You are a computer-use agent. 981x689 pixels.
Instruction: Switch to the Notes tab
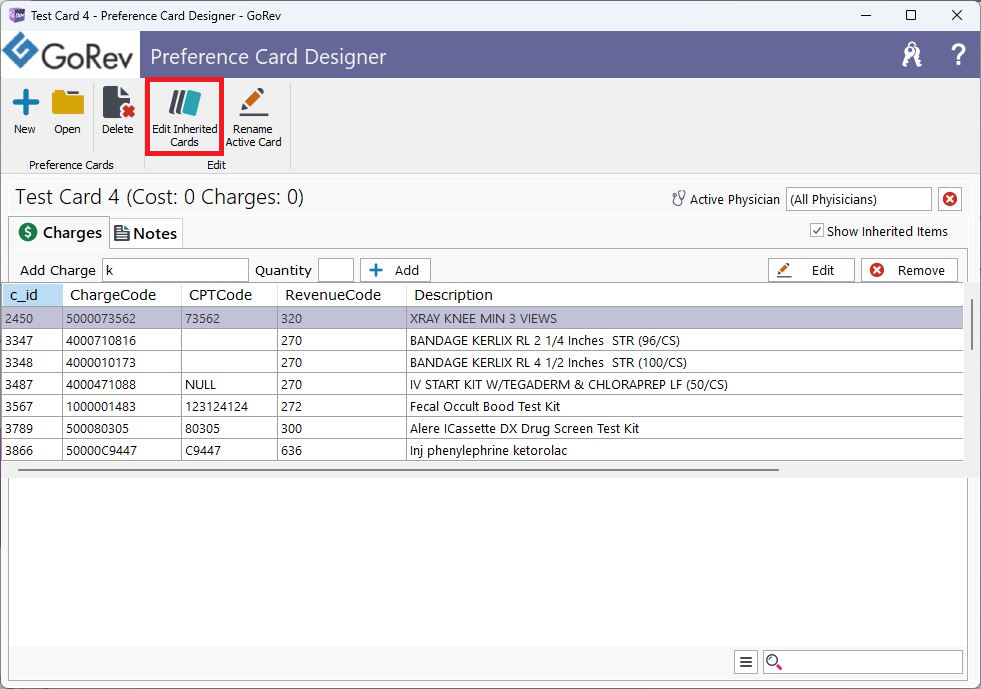point(146,233)
